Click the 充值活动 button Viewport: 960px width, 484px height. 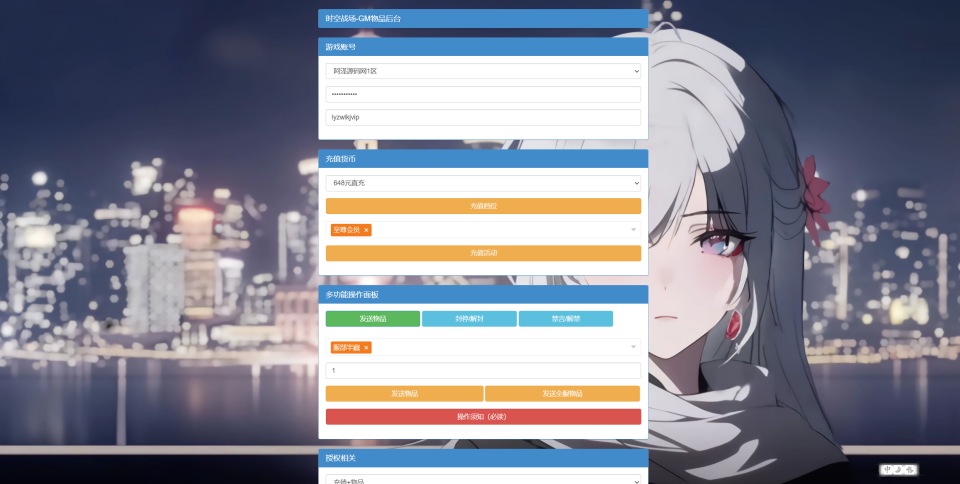(483, 253)
